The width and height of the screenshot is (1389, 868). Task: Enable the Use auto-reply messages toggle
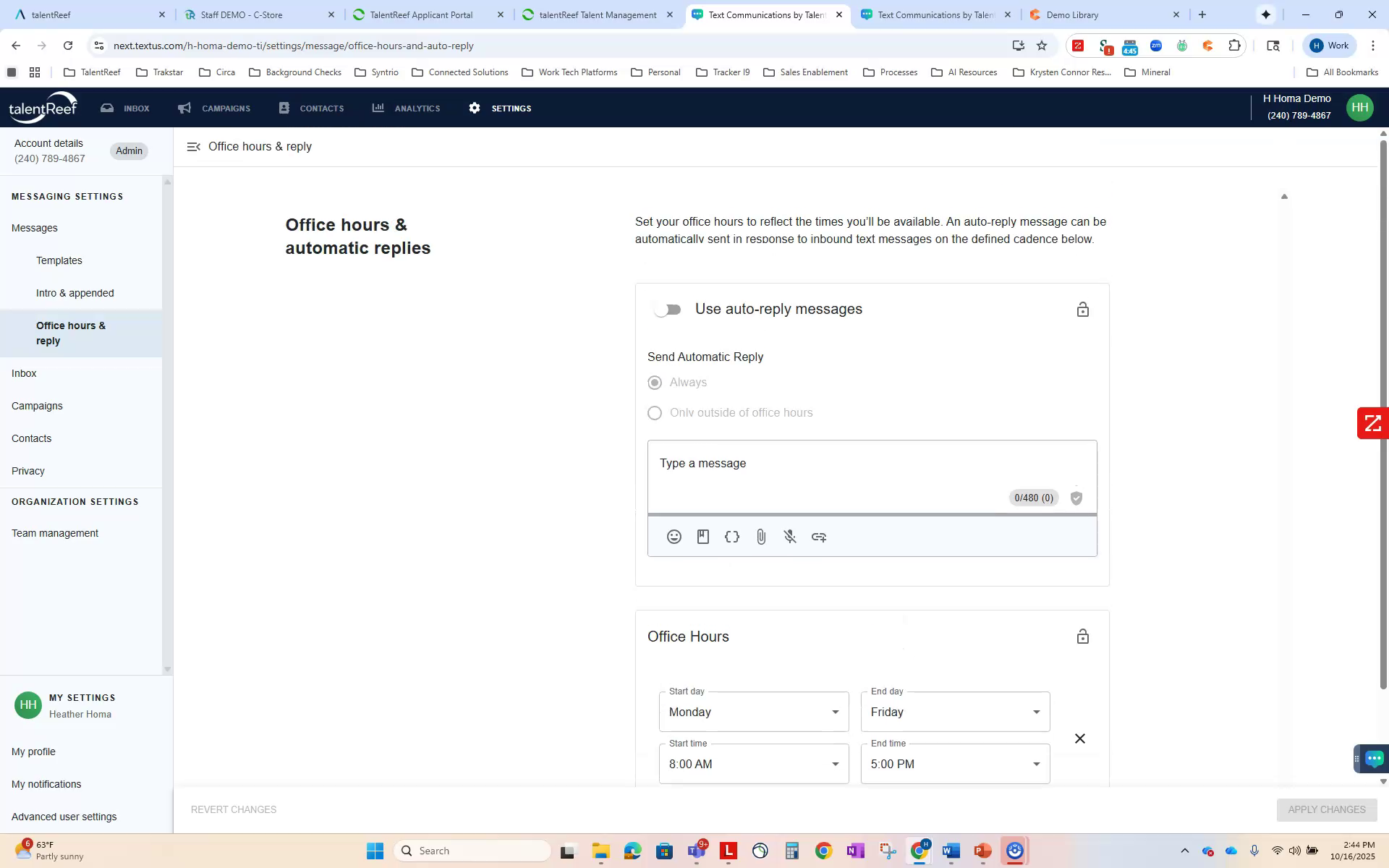(666, 309)
